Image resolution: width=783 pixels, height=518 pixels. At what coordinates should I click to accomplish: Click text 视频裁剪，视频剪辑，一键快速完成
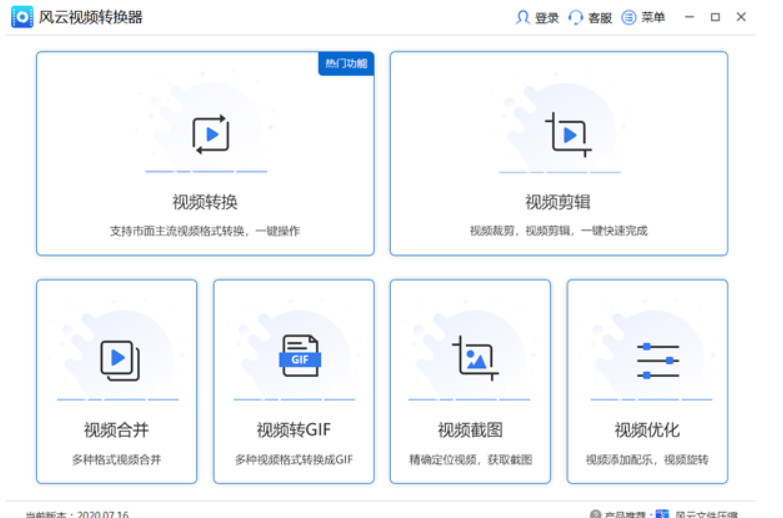click(x=558, y=231)
